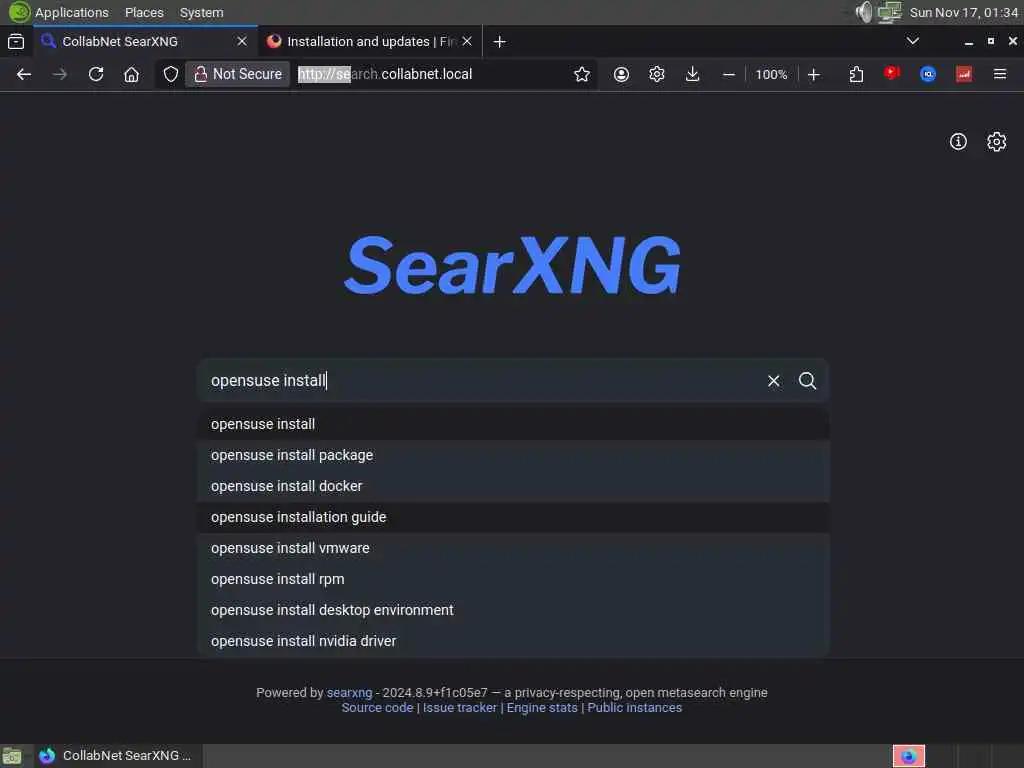Show Not Secure connection info
This screenshot has width=1024, height=768.
coord(238,74)
